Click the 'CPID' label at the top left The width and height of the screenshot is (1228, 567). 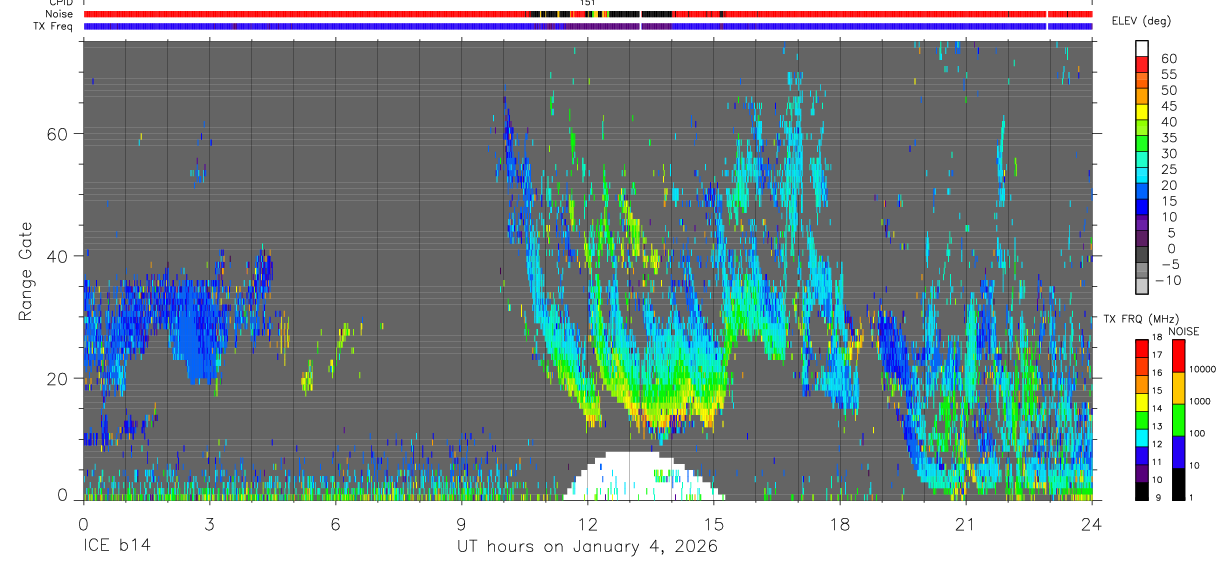(59, 3)
